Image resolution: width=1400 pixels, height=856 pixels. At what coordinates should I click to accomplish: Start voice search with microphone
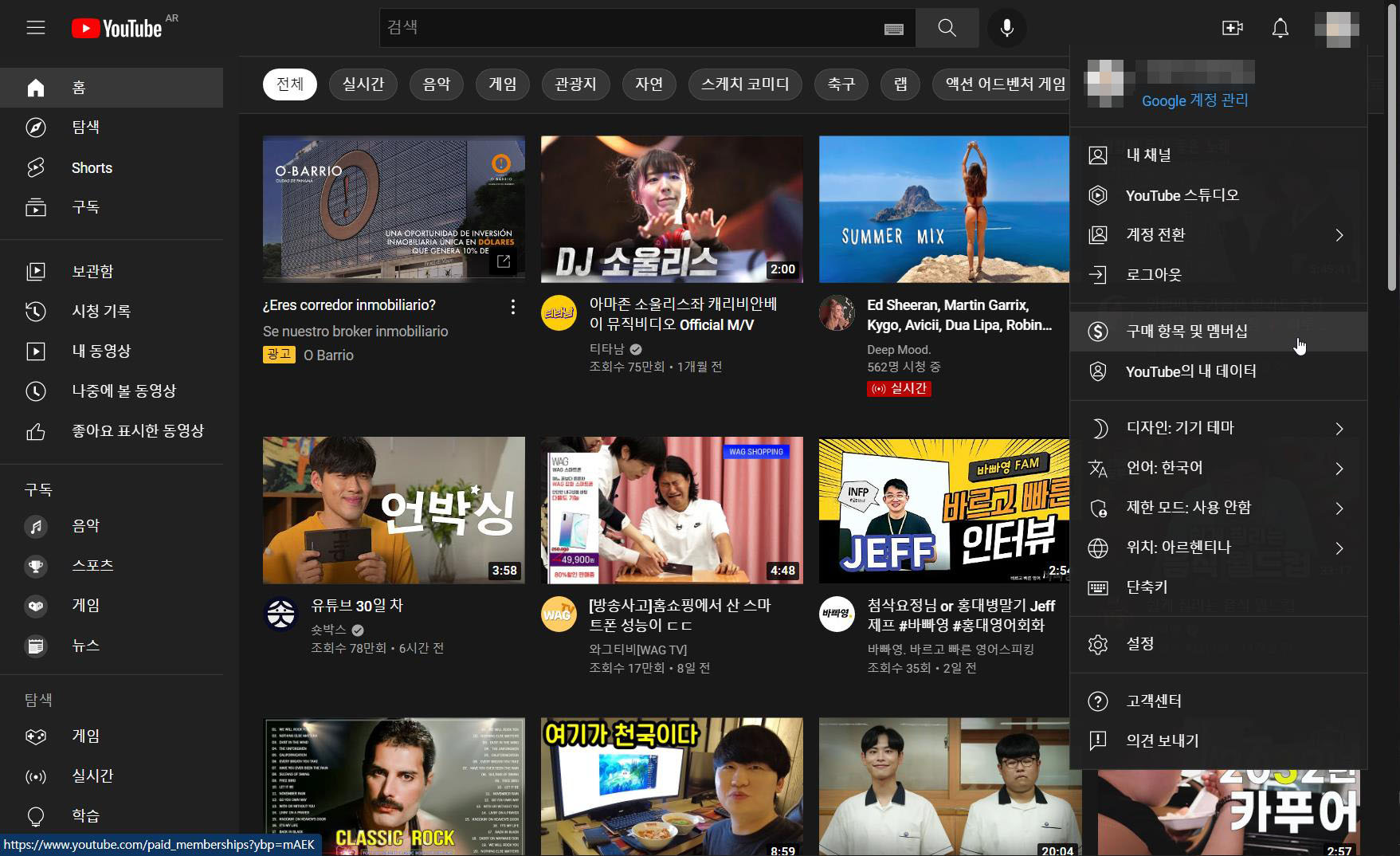tap(1007, 28)
